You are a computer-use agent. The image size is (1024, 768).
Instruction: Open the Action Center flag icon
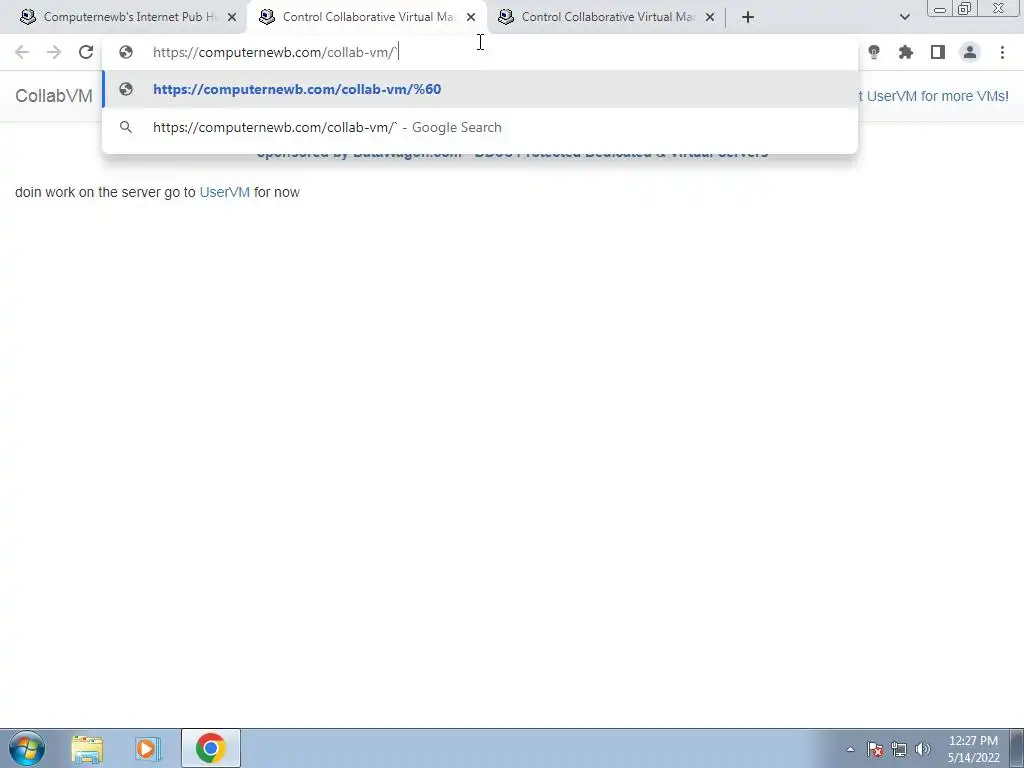coord(875,749)
